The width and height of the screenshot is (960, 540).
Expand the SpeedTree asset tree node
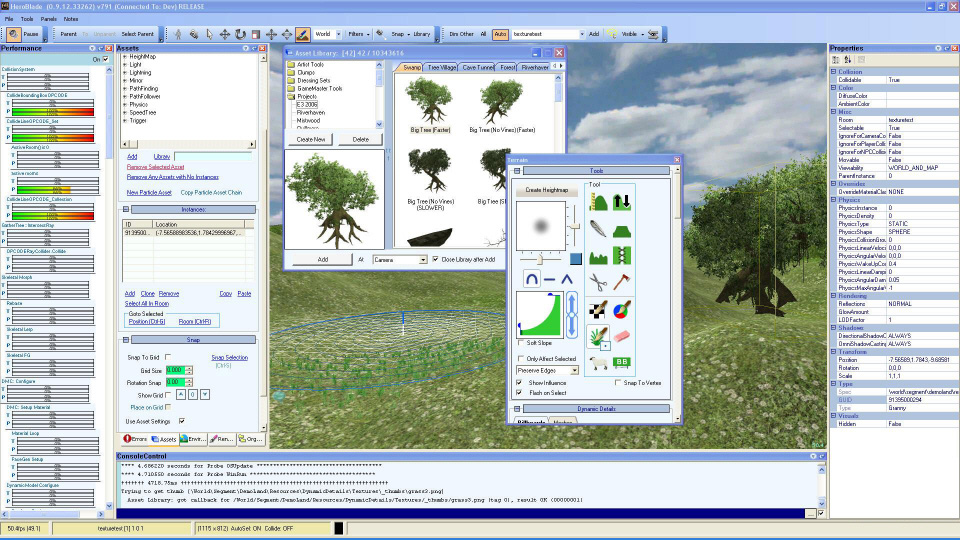(124, 112)
